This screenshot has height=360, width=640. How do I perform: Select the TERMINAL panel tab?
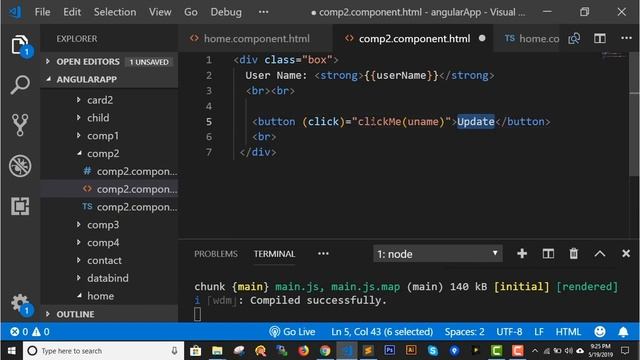click(274, 254)
